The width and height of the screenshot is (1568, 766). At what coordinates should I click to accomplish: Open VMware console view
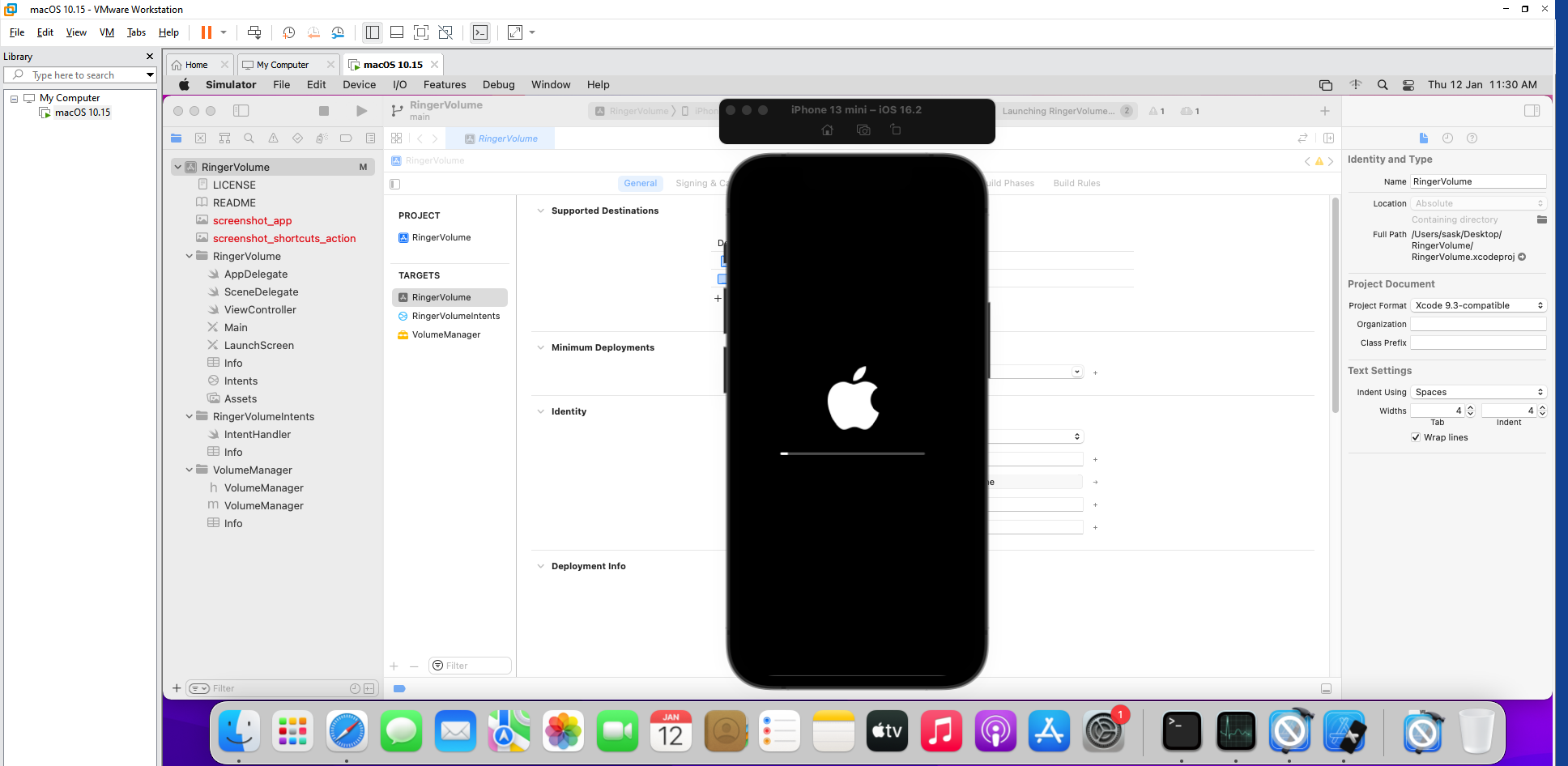coord(480,32)
